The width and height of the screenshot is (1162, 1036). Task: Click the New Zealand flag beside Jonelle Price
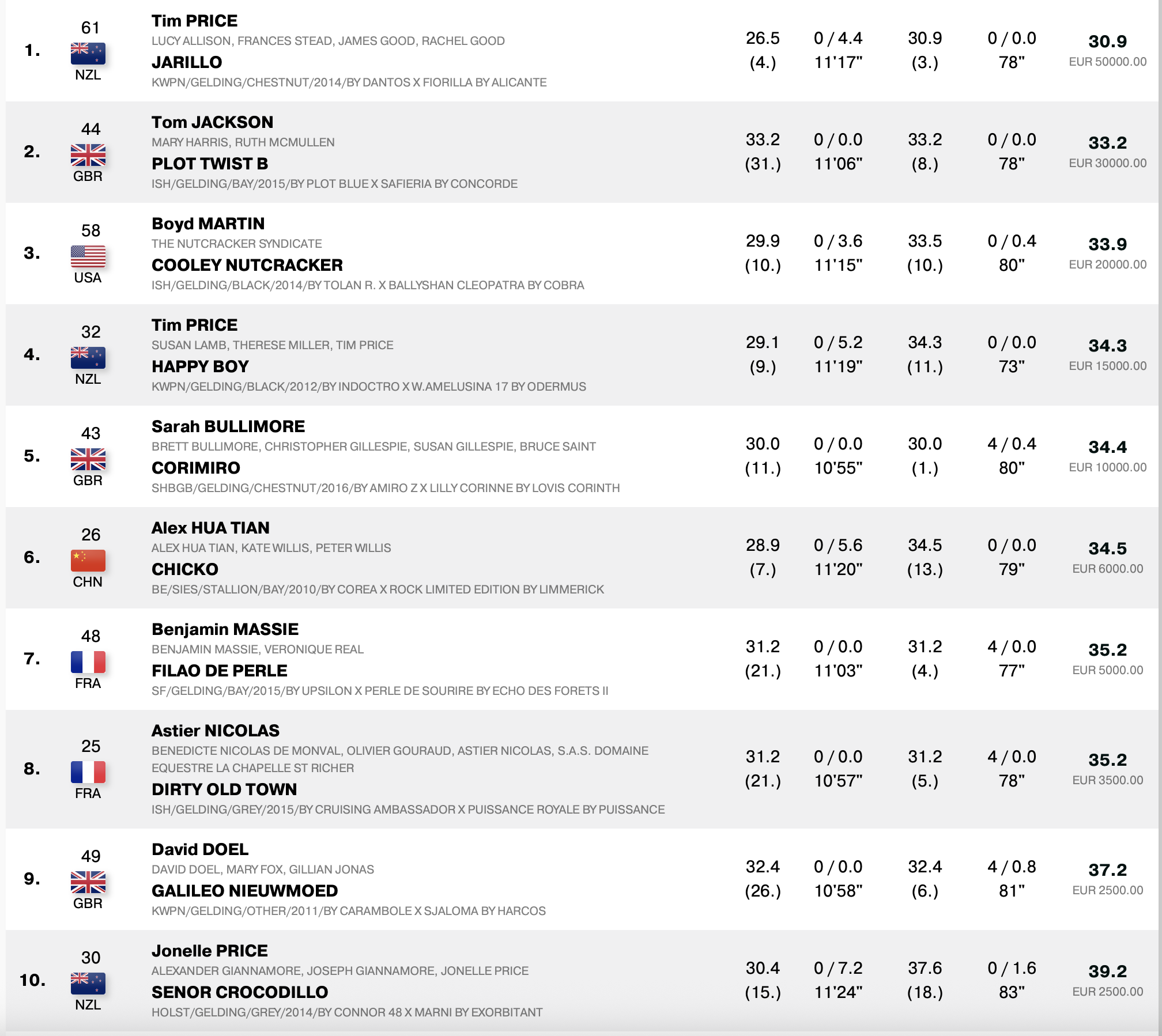click(88, 983)
